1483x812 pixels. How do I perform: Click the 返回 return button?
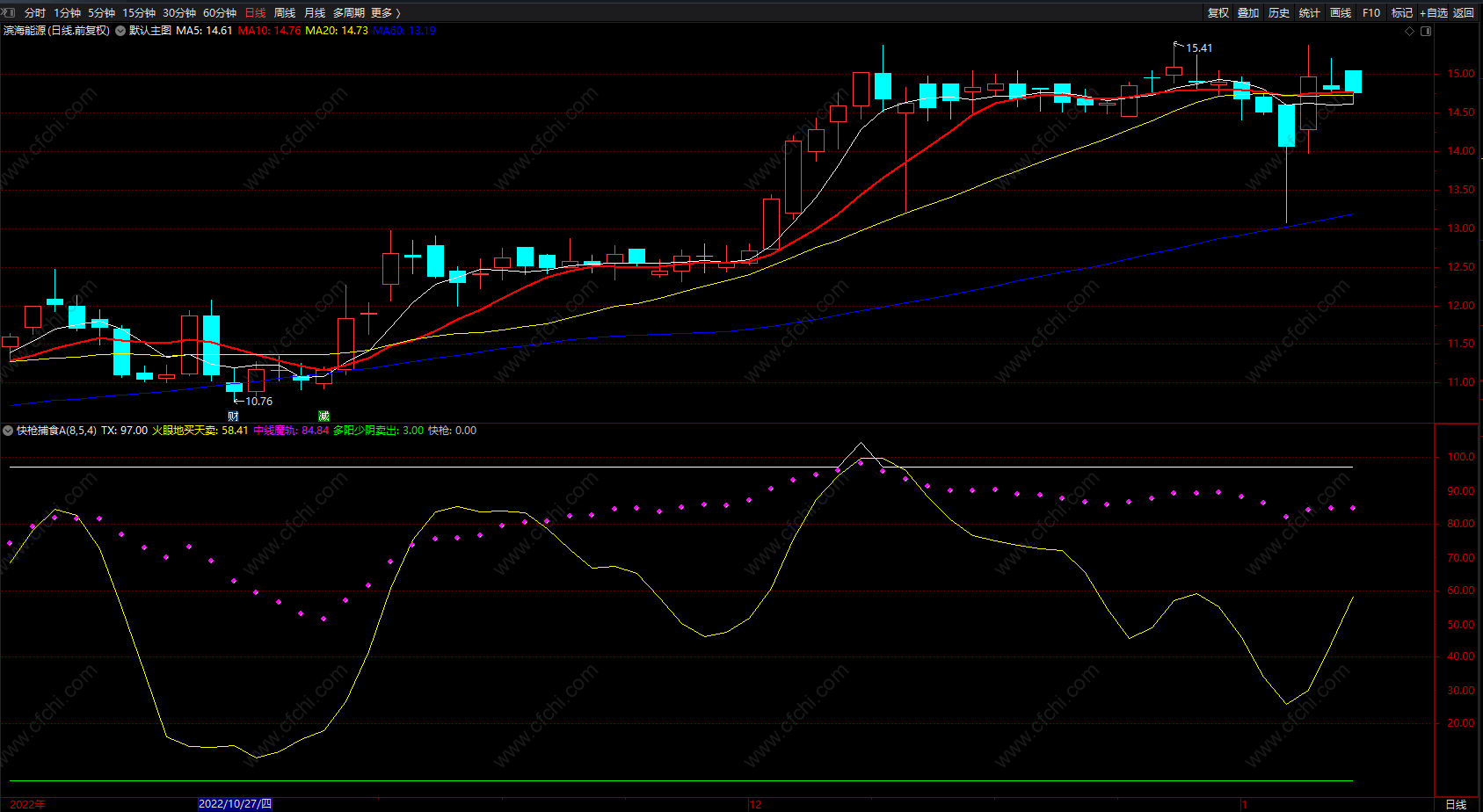pyautogui.click(x=1464, y=13)
